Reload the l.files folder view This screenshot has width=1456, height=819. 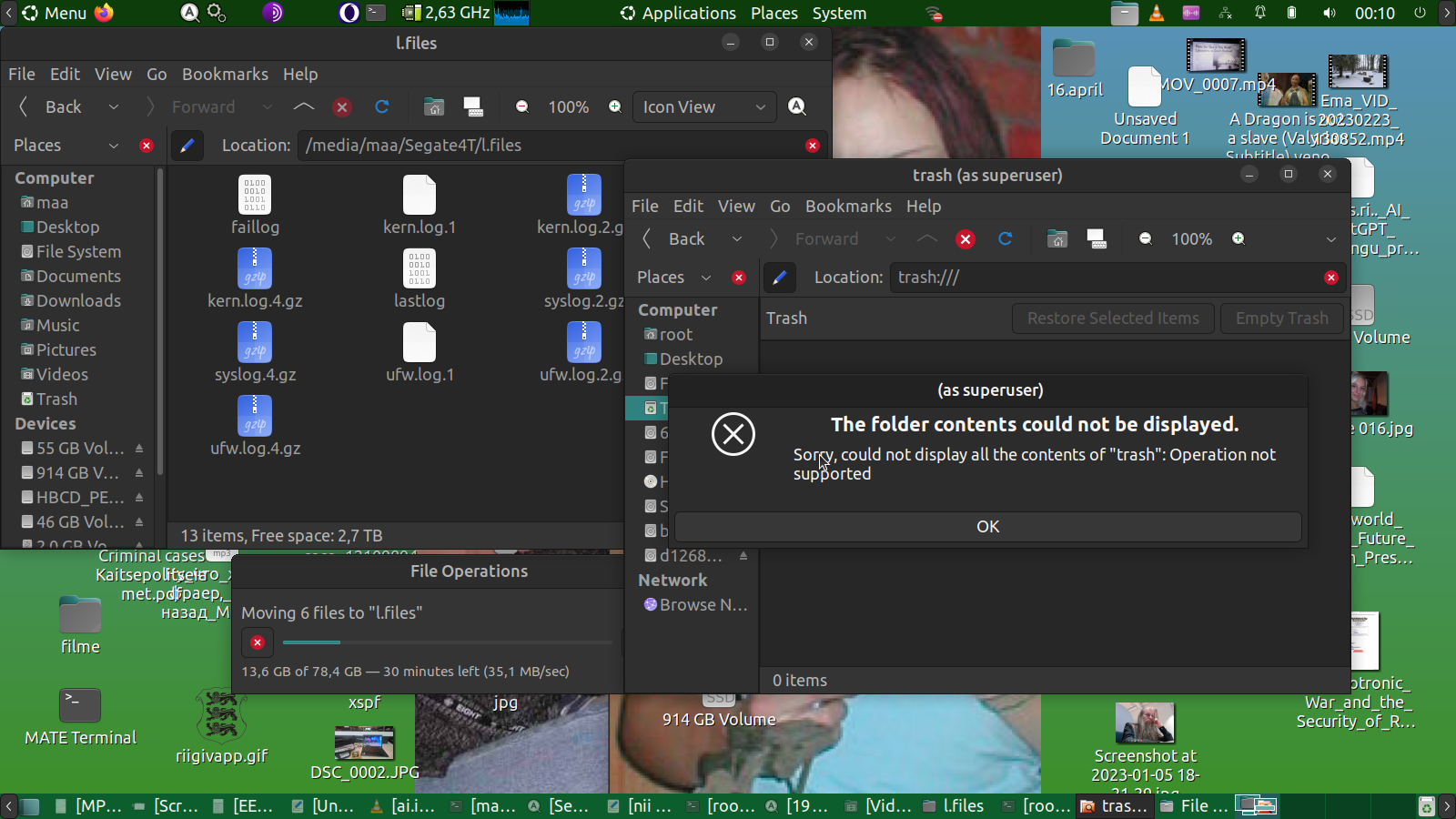click(382, 107)
